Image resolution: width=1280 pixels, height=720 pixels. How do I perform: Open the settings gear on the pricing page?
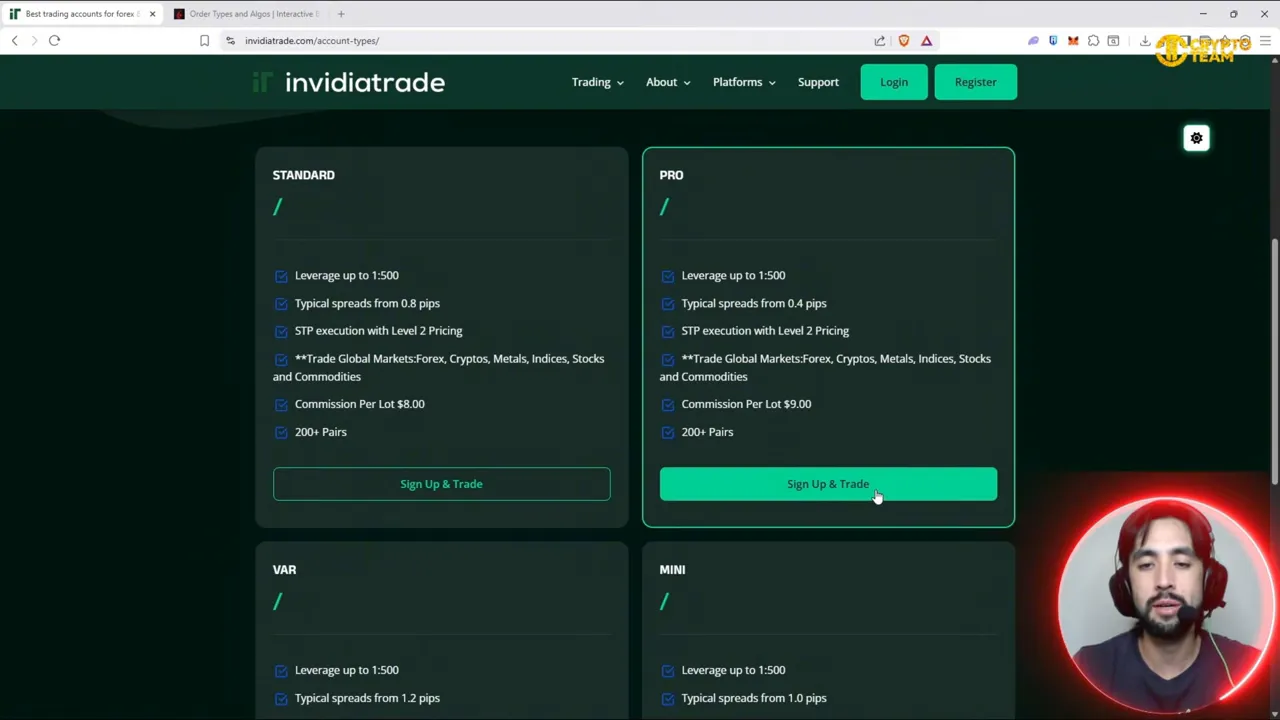1196,138
